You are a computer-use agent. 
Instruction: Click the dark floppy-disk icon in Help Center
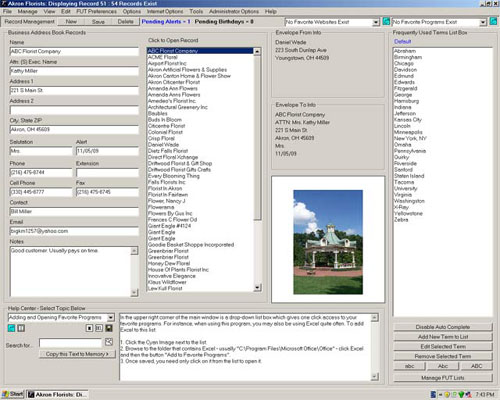pos(109,328)
